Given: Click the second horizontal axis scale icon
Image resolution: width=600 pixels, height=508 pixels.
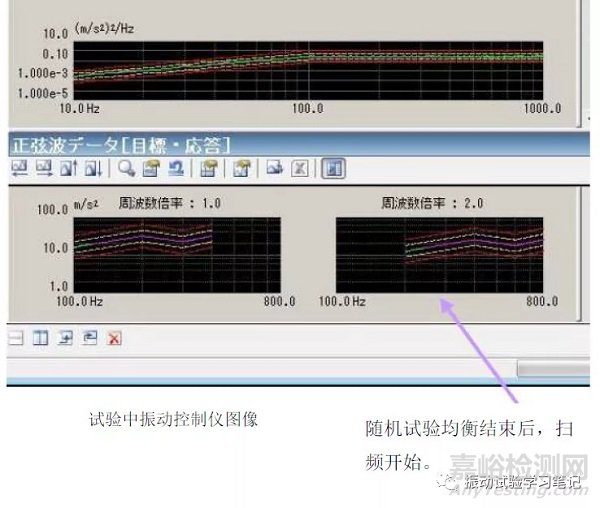Looking at the screenshot, I should (x=44, y=168).
